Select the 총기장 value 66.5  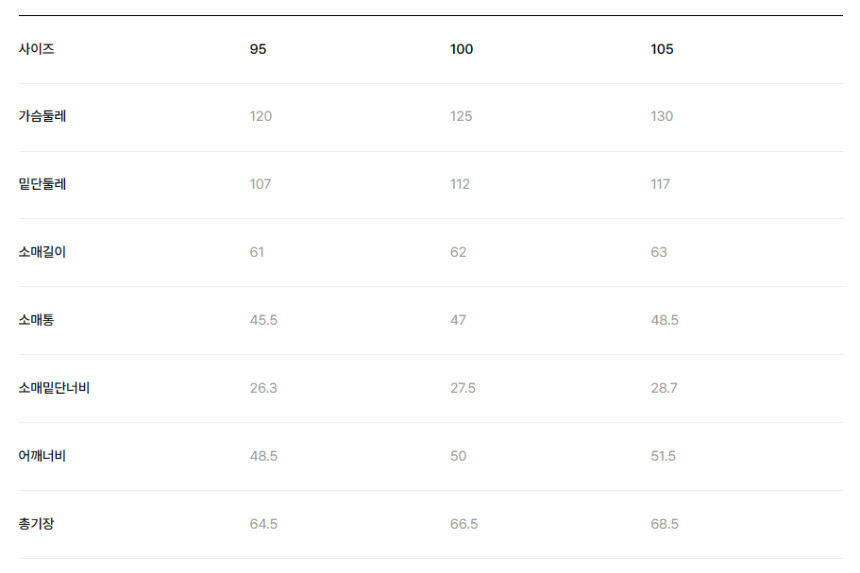click(464, 524)
